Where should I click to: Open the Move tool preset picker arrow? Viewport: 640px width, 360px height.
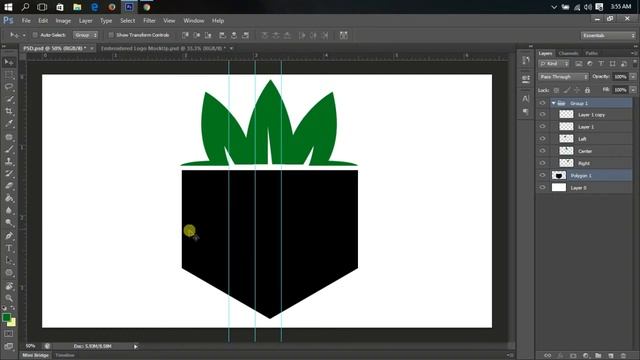[x=24, y=36]
